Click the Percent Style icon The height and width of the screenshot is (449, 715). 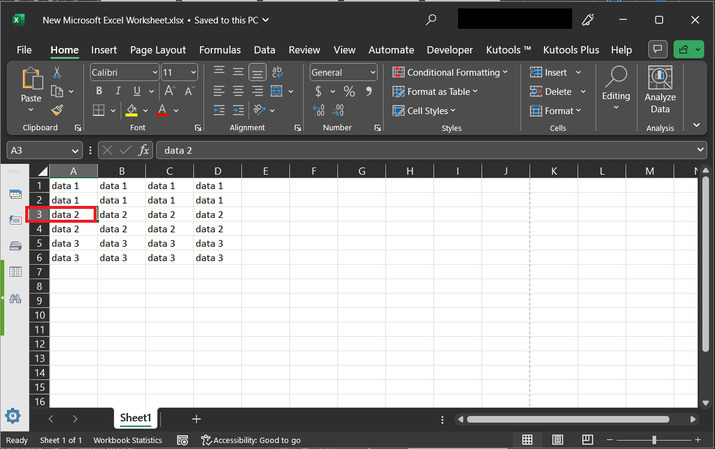point(349,92)
